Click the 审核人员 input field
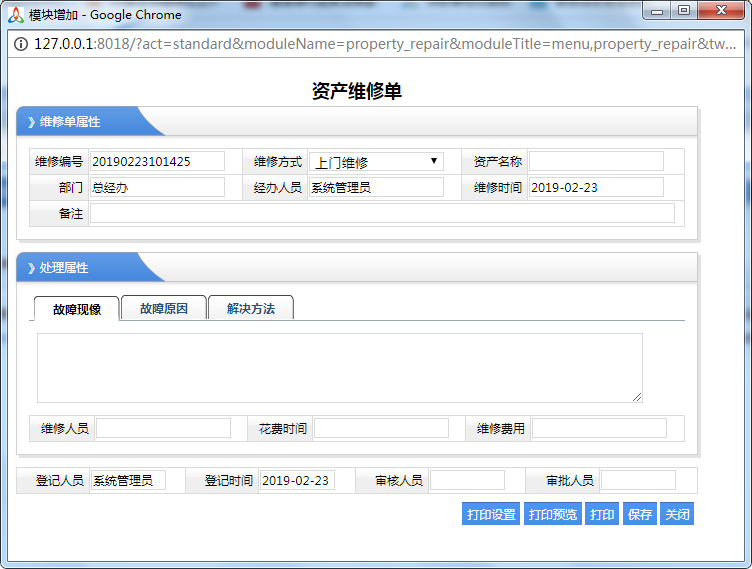Screen dimensions: 752x569 click(467, 480)
